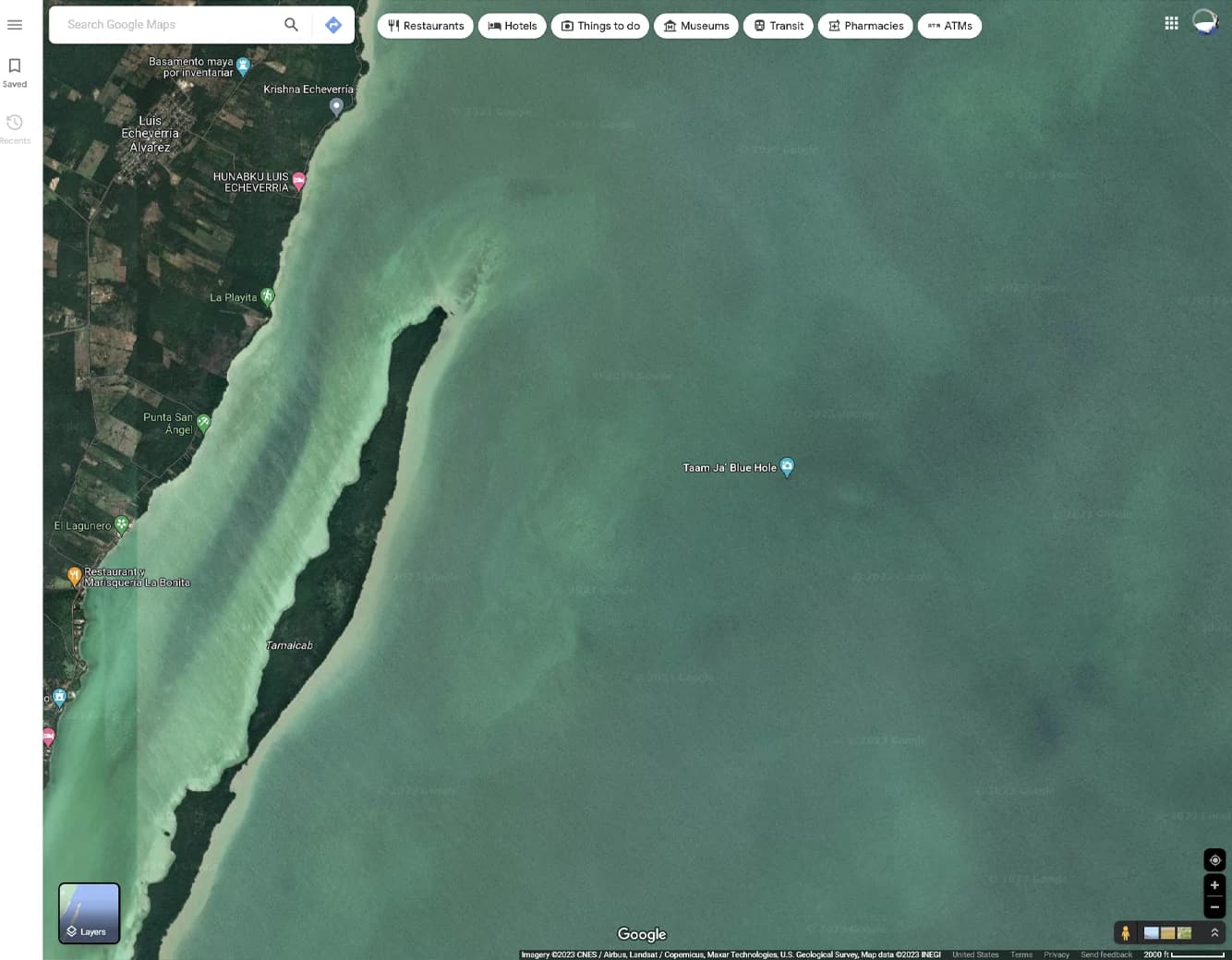The width and height of the screenshot is (1232, 960).
Task: Collapse the map-type chooser chevron
Action: [1214, 933]
